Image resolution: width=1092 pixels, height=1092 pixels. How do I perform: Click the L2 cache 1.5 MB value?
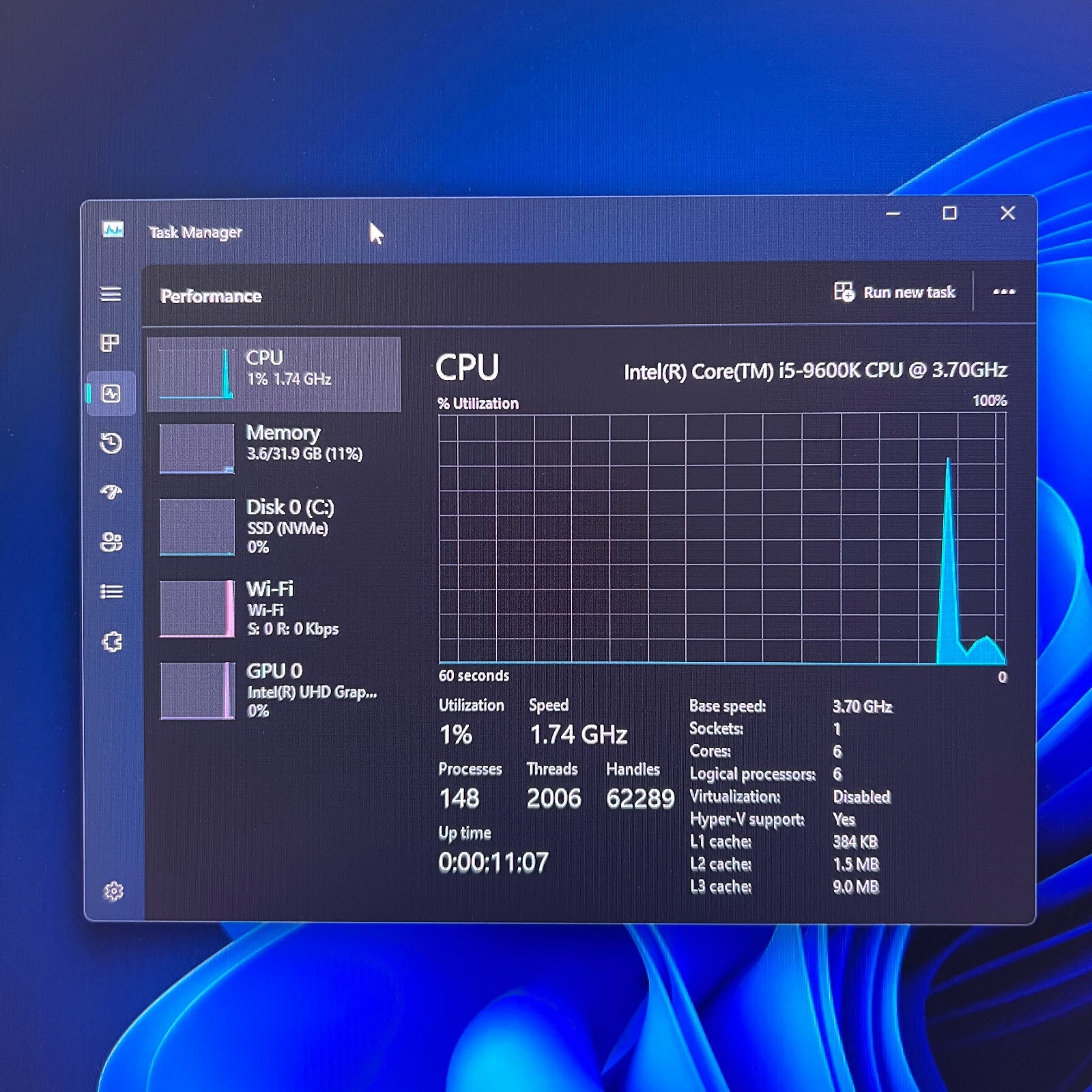[x=856, y=864]
